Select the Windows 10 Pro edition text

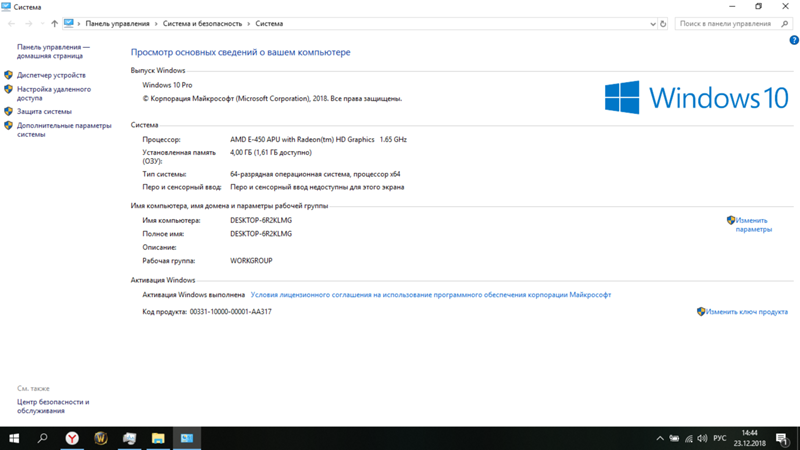click(167, 85)
